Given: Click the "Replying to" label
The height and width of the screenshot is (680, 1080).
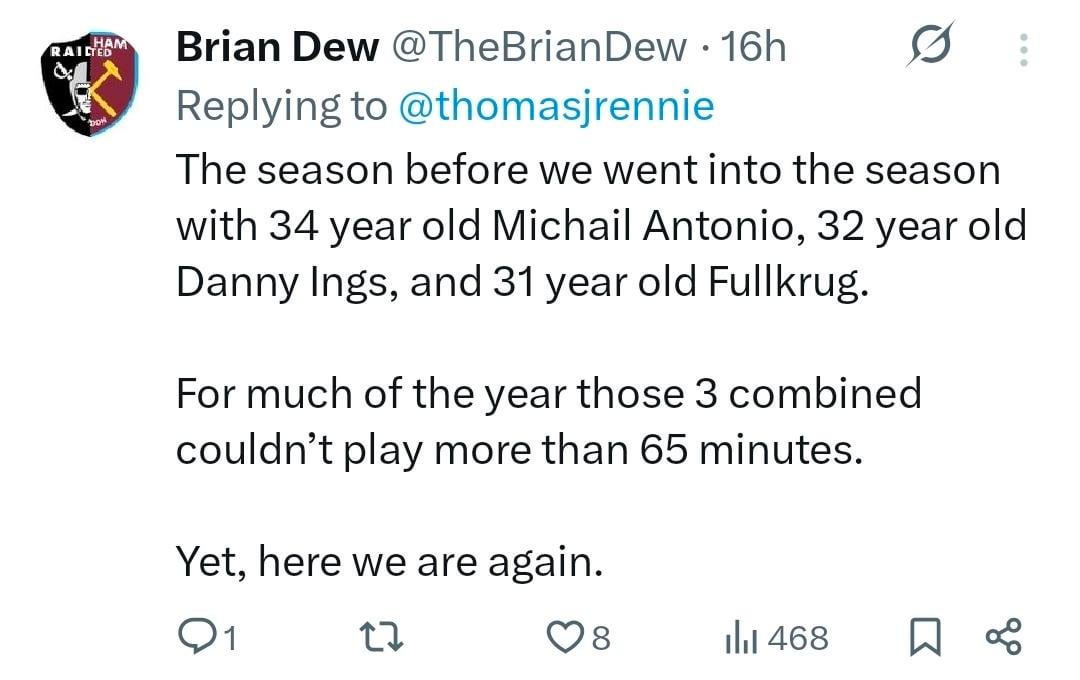Looking at the screenshot, I should click(281, 106).
